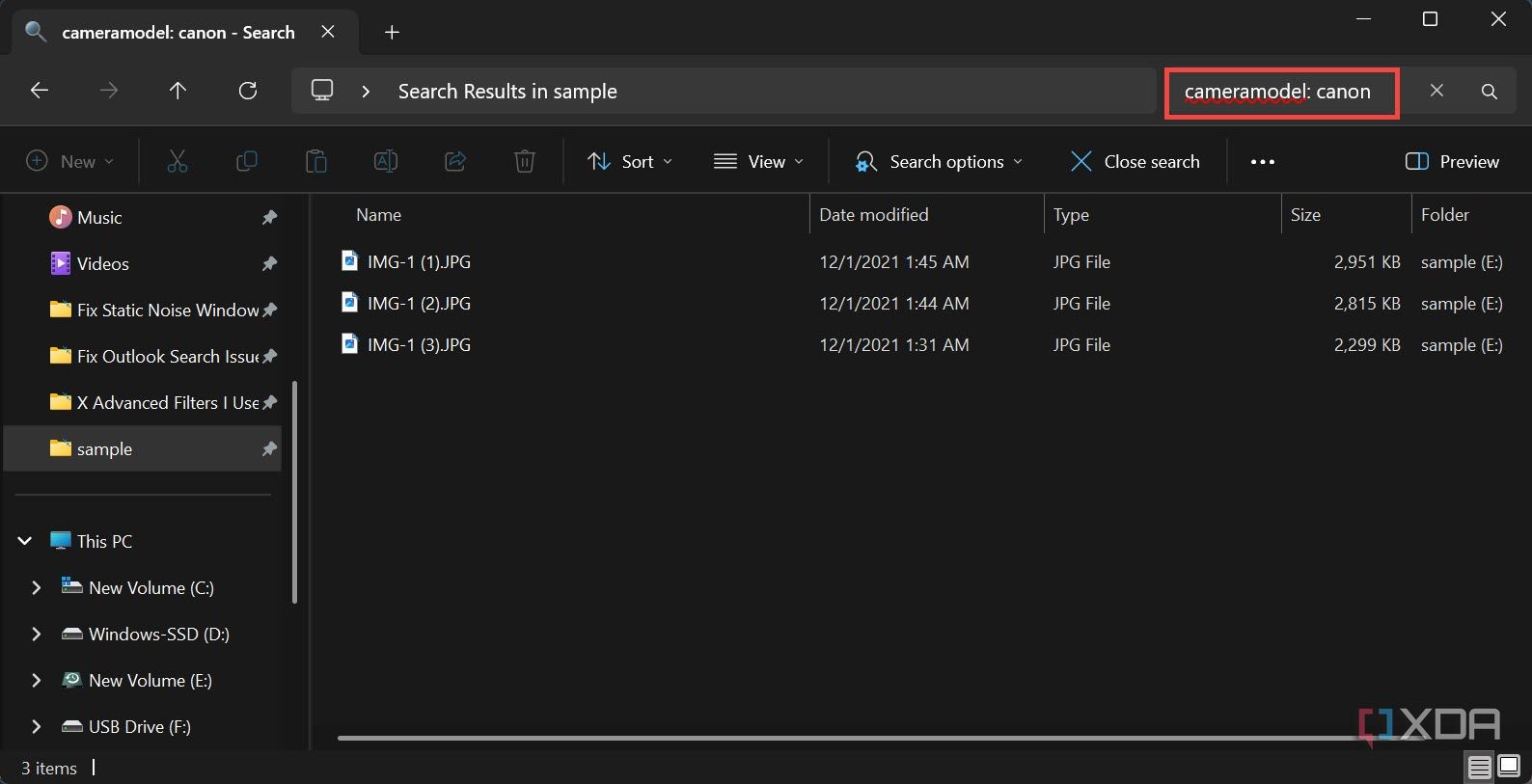Refresh the search results
This screenshot has width=1532, height=784.
248,91
